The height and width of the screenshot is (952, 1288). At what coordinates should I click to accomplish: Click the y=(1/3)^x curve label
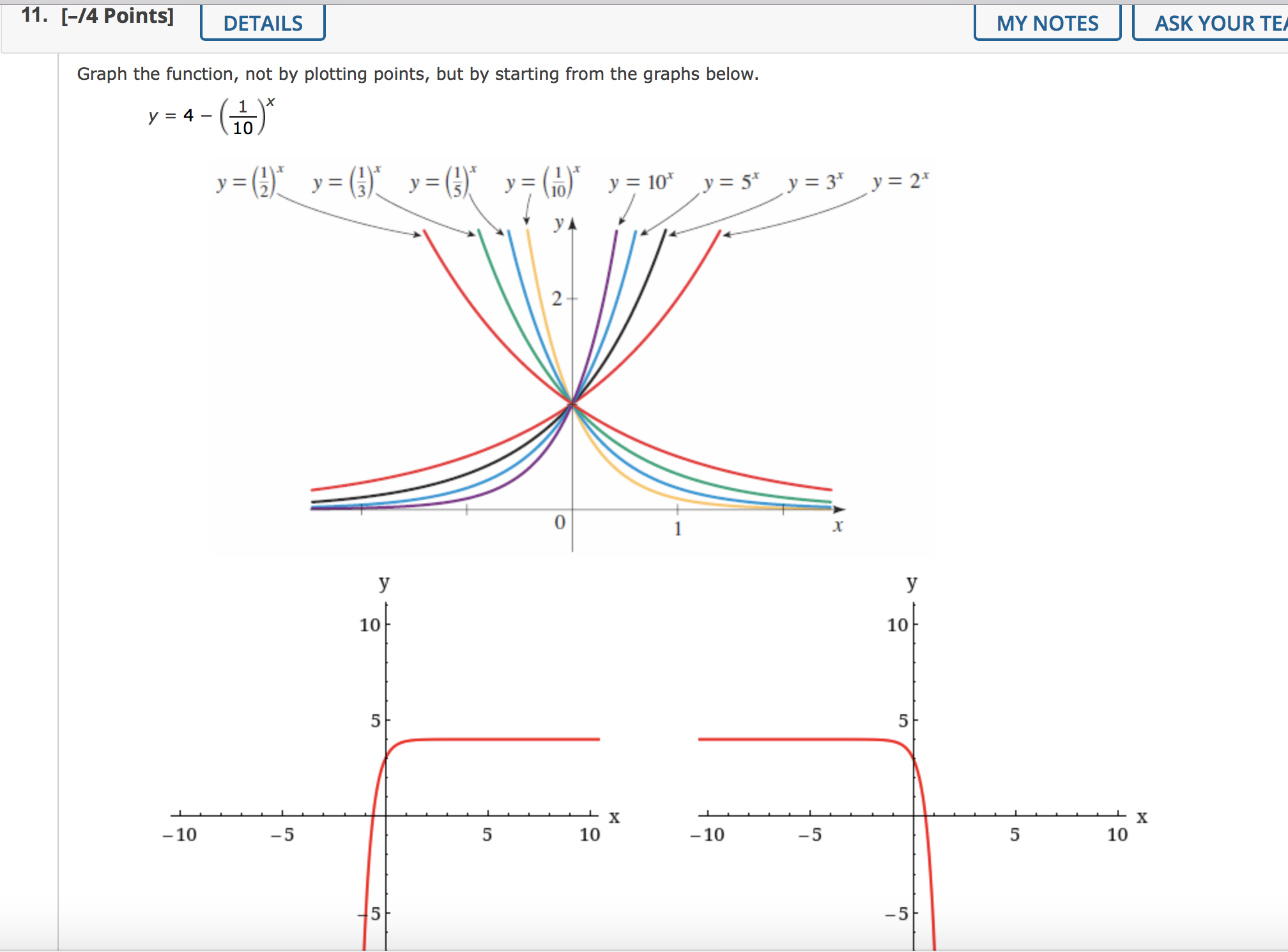[347, 182]
